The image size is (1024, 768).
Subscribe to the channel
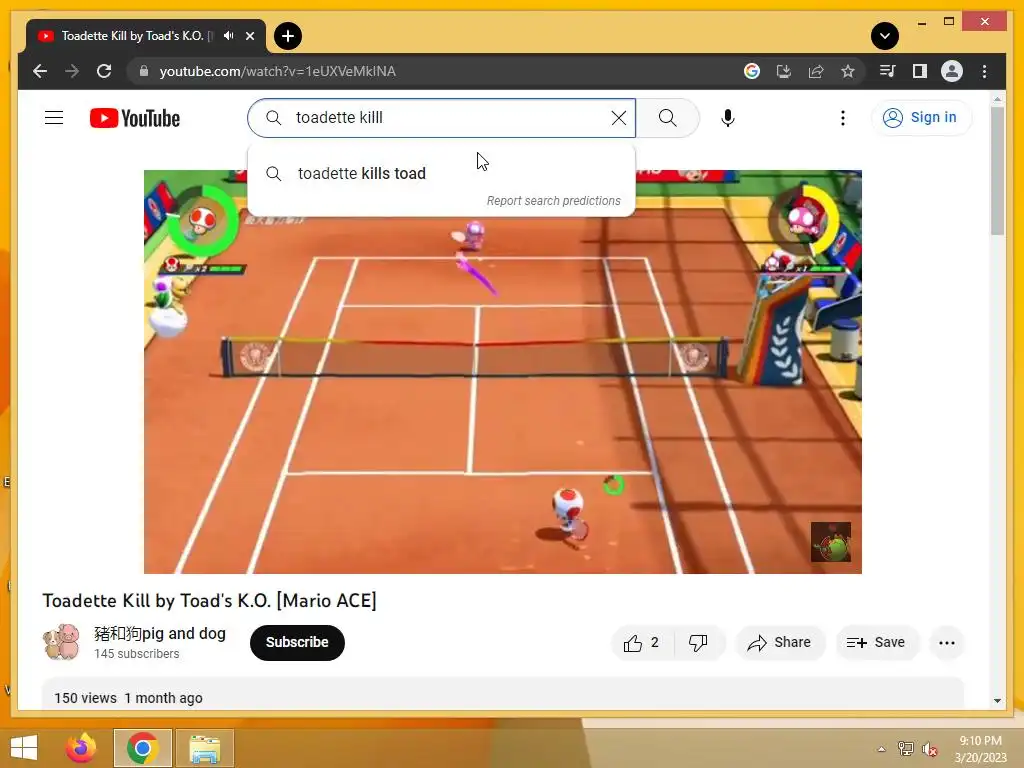[297, 642]
